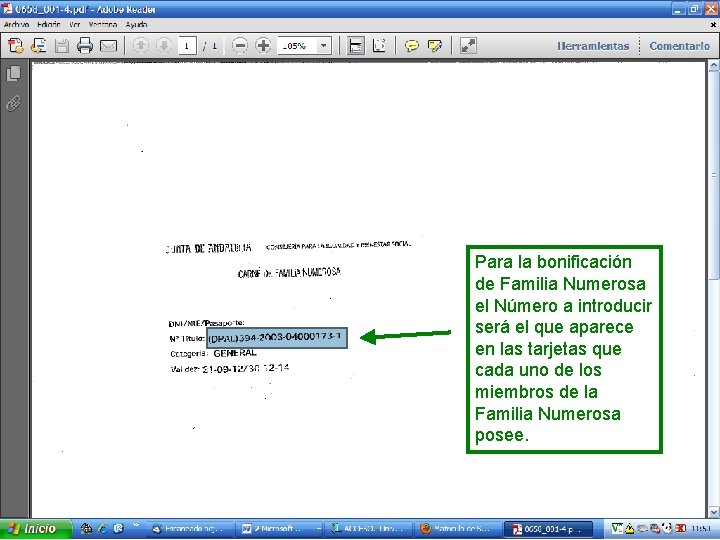The height and width of the screenshot is (540, 720).
Task: Open the Ayuda menu
Action: (x=136, y=24)
